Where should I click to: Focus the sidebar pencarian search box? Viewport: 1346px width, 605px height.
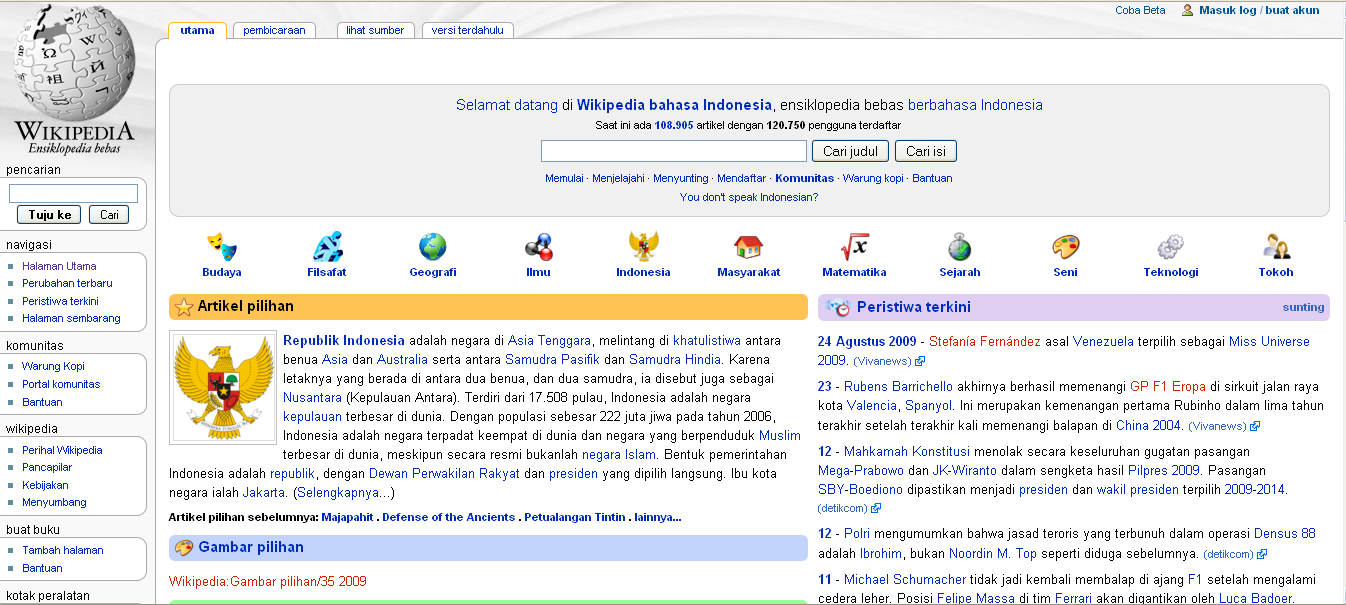tap(73, 193)
